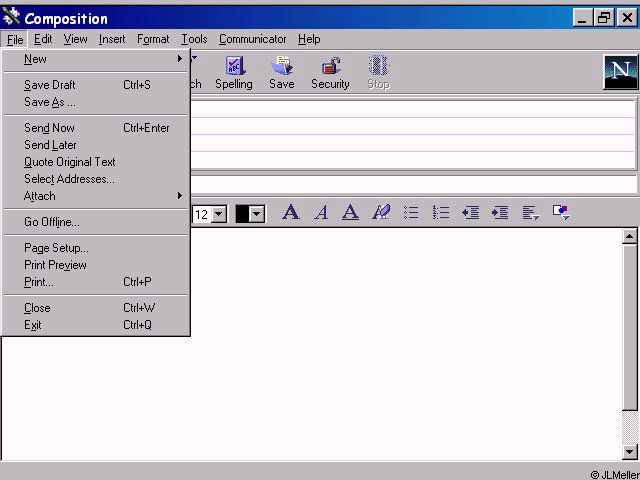Choose Print Preview menu entry
This screenshot has width=640, height=480.
(x=96, y=265)
